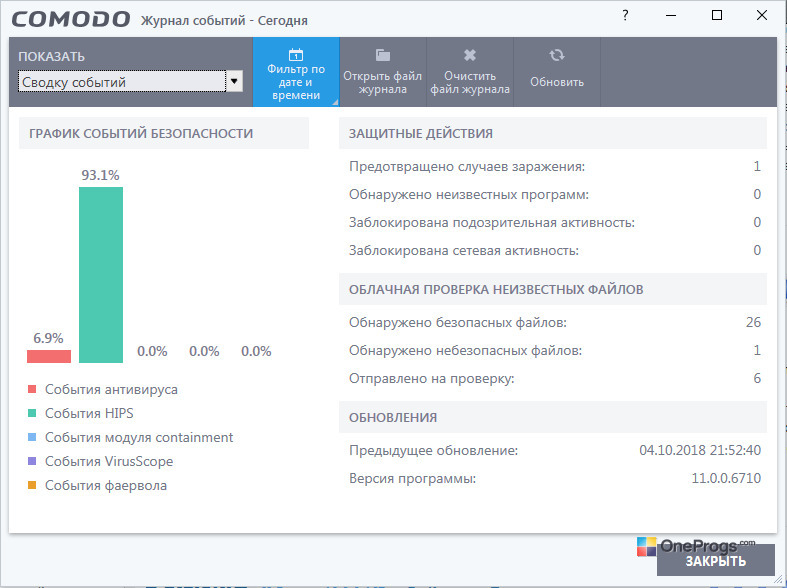The height and width of the screenshot is (588, 787).
Task: Click Предыдущее обновление label
Action: coord(433,451)
